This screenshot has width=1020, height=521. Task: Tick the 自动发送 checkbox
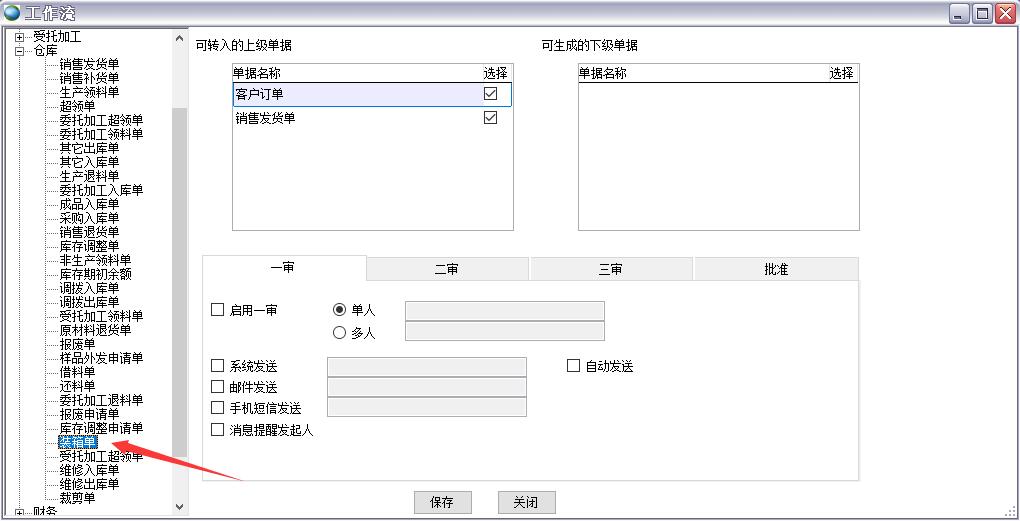point(574,366)
